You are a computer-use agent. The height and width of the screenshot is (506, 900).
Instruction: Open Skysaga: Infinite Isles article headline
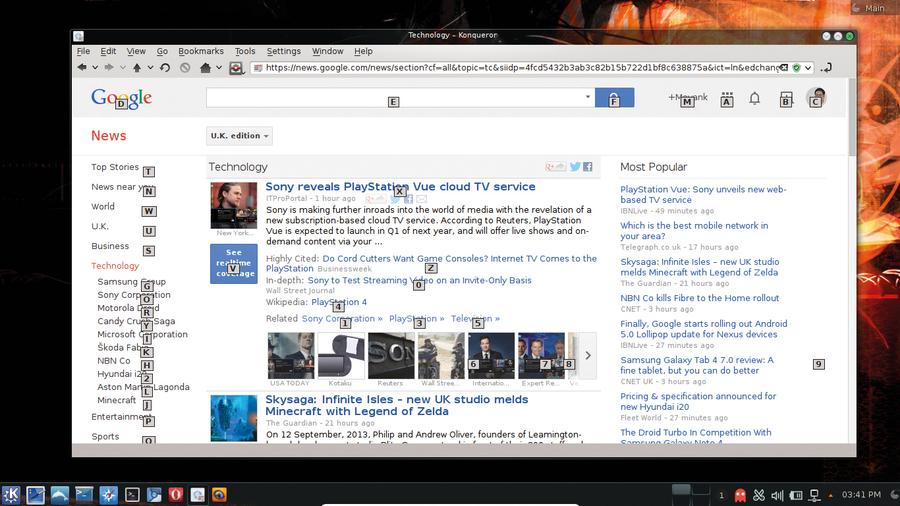coord(397,405)
